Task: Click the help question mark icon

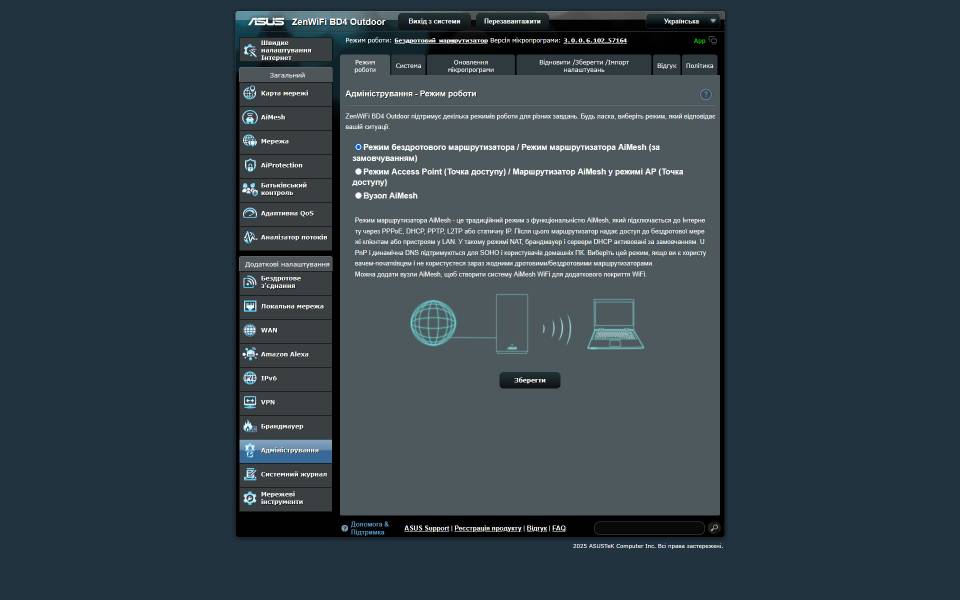Action: (x=705, y=94)
